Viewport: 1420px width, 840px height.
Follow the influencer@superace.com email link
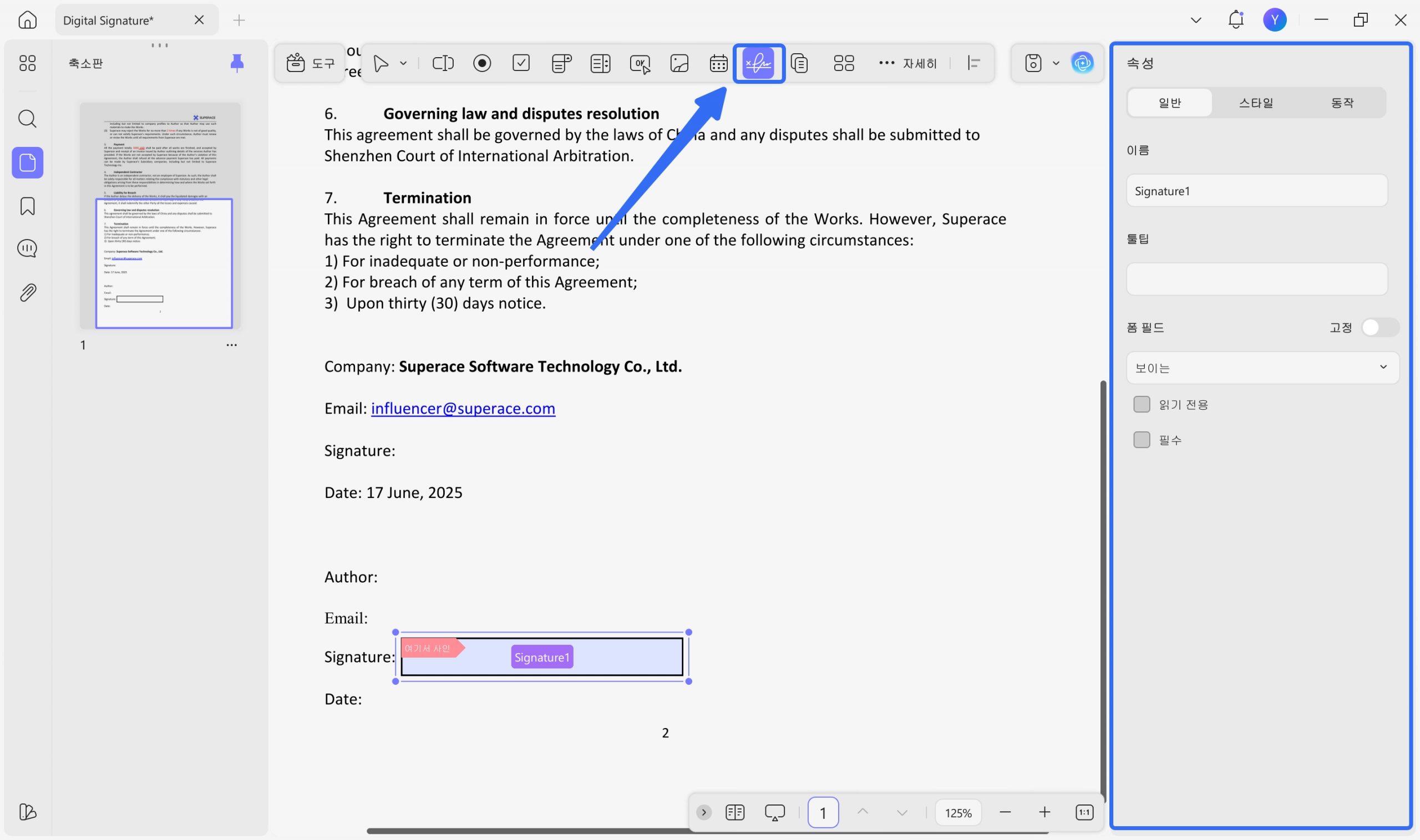click(x=463, y=408)
